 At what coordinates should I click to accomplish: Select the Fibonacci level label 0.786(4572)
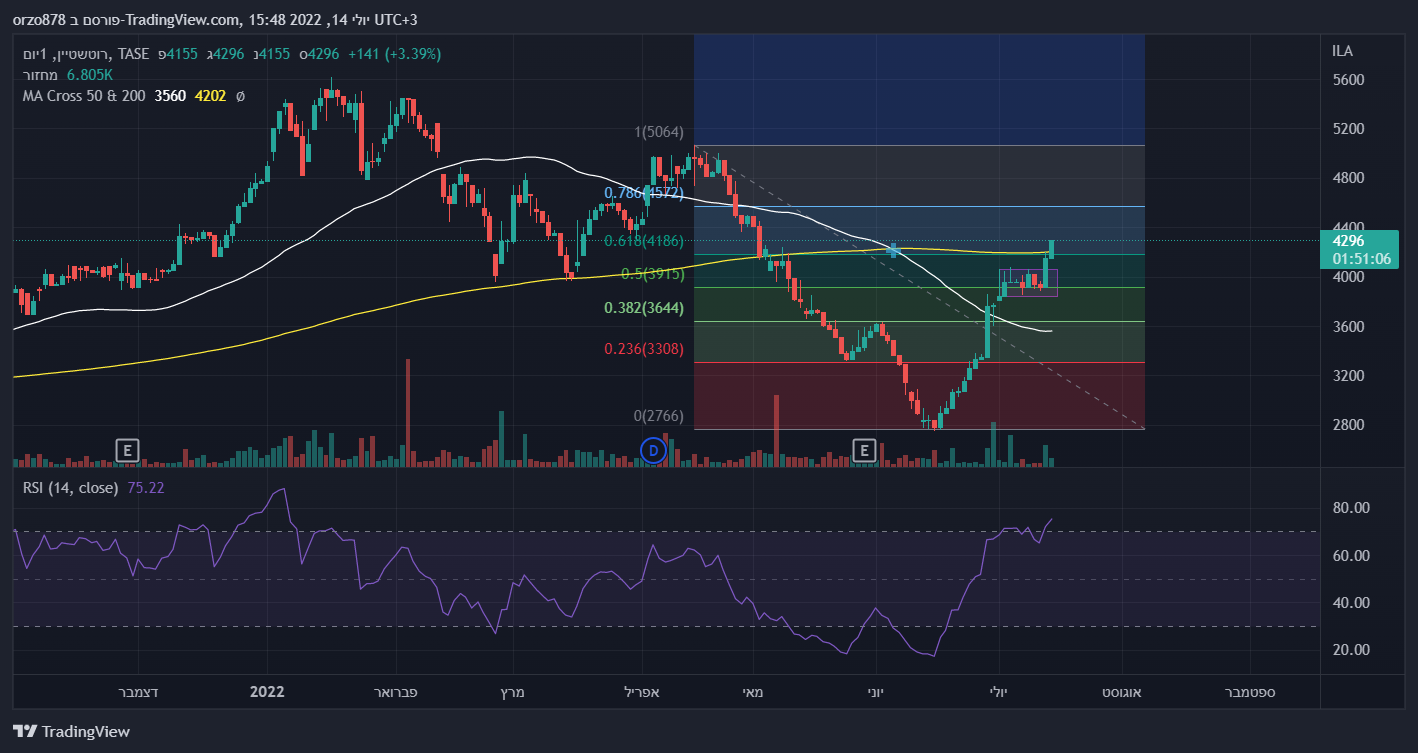tap(644, 193)
